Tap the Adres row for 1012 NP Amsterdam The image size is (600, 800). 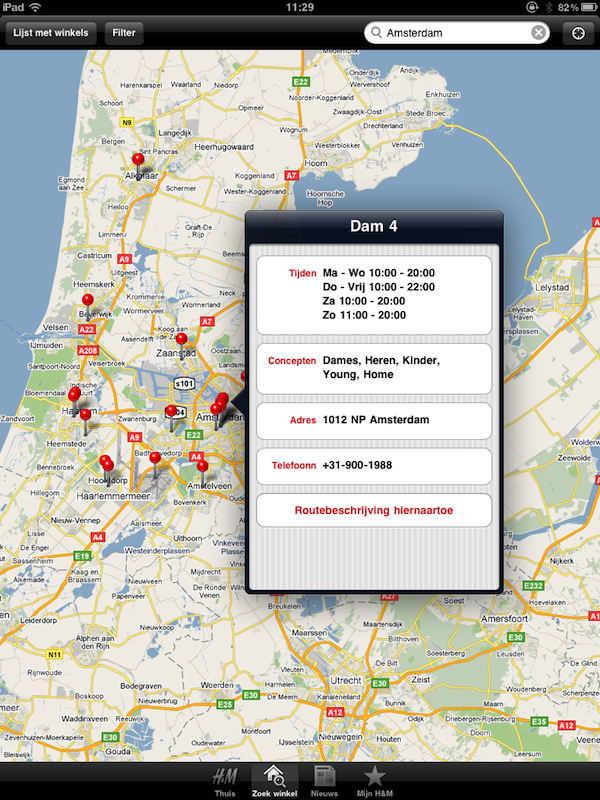(x=374, y=420)
